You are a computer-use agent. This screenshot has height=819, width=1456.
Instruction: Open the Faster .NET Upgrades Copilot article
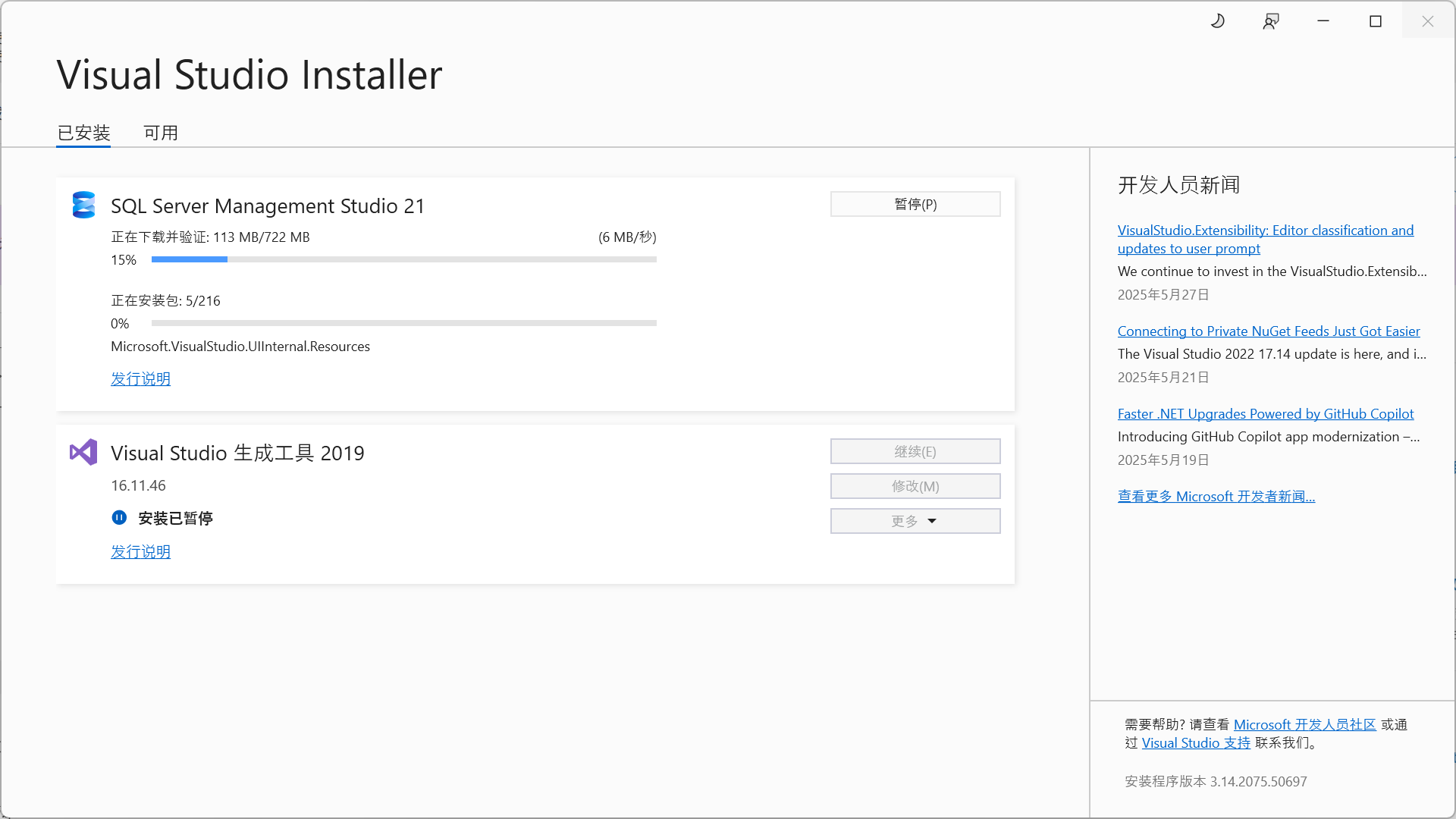[x=1266, y=413]
